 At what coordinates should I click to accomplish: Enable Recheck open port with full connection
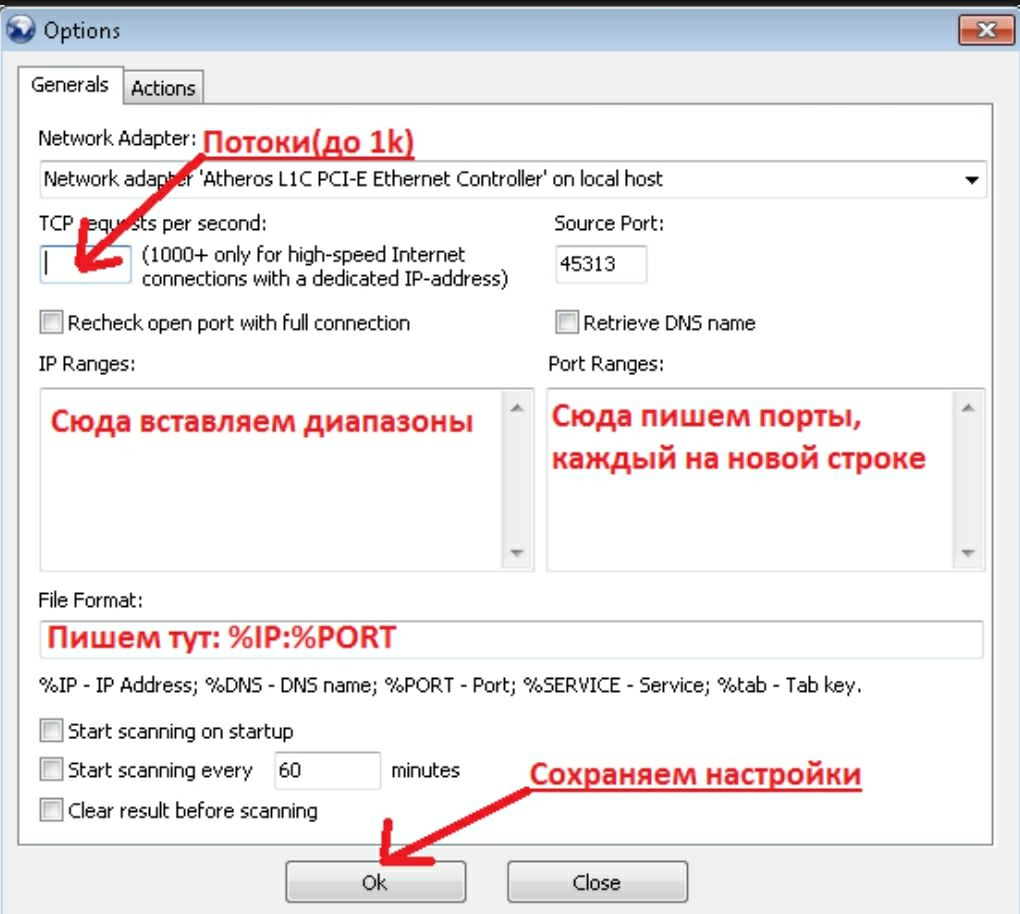pyautogui.click(x=51, y=323)
